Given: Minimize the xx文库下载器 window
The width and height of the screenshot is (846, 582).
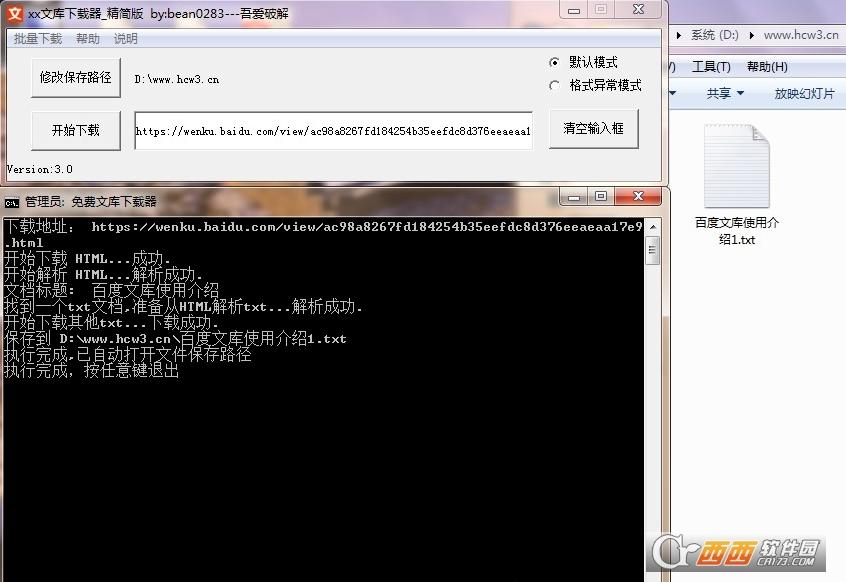Looking at the screenshot, I should pos(574,10).
